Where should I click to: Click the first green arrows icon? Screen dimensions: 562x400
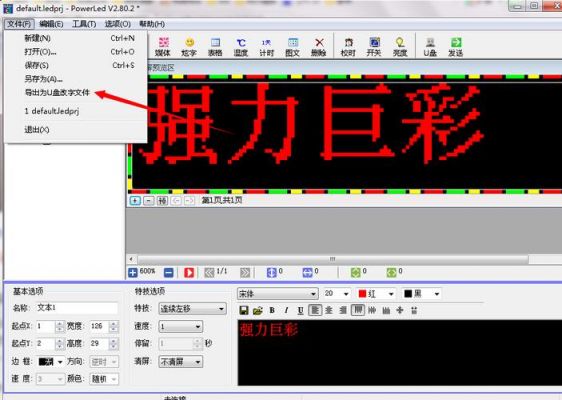tap(355, 273)
